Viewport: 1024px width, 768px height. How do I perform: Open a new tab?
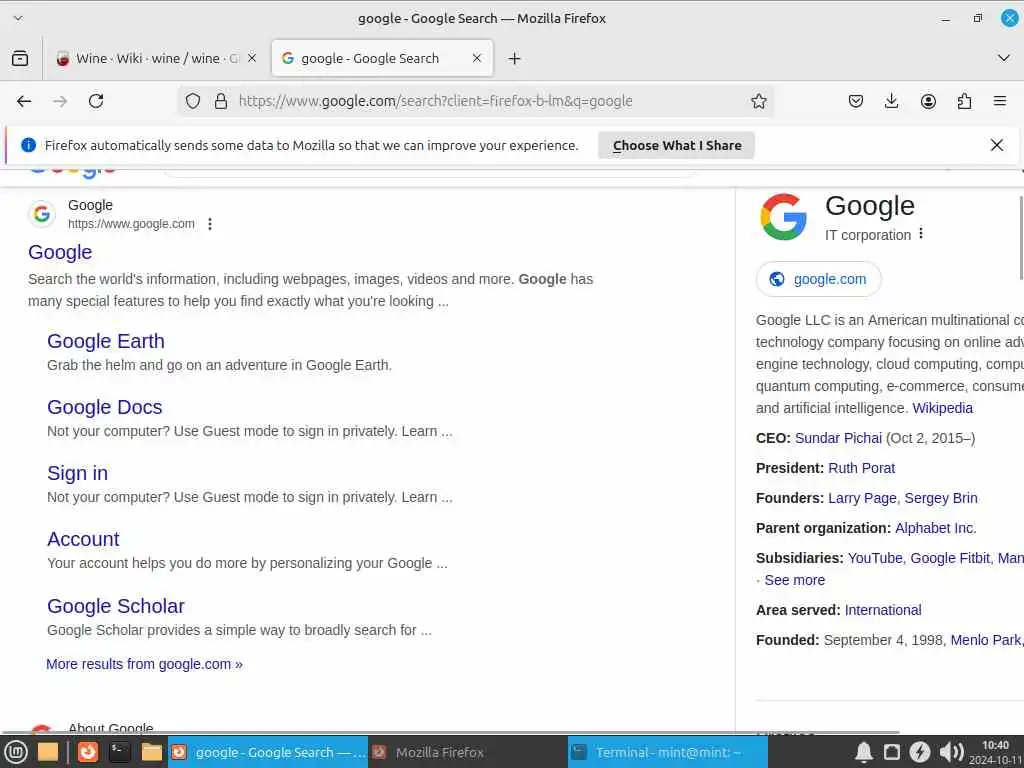pyautogui.click(x=515, y=59)
